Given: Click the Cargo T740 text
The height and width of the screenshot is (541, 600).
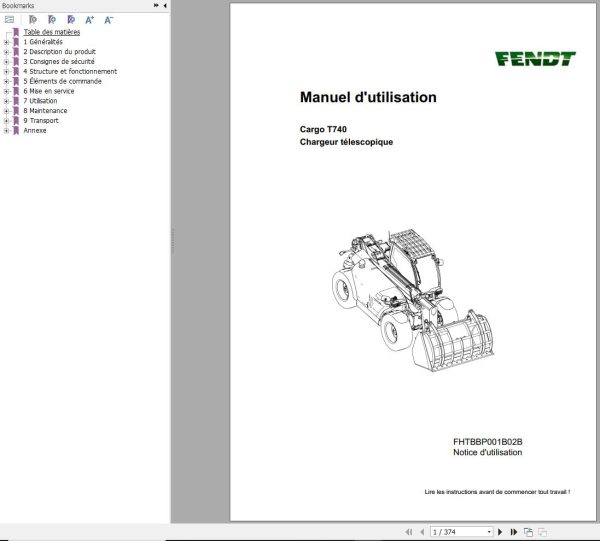Looking at the screenshot, I should click(323, 129).
